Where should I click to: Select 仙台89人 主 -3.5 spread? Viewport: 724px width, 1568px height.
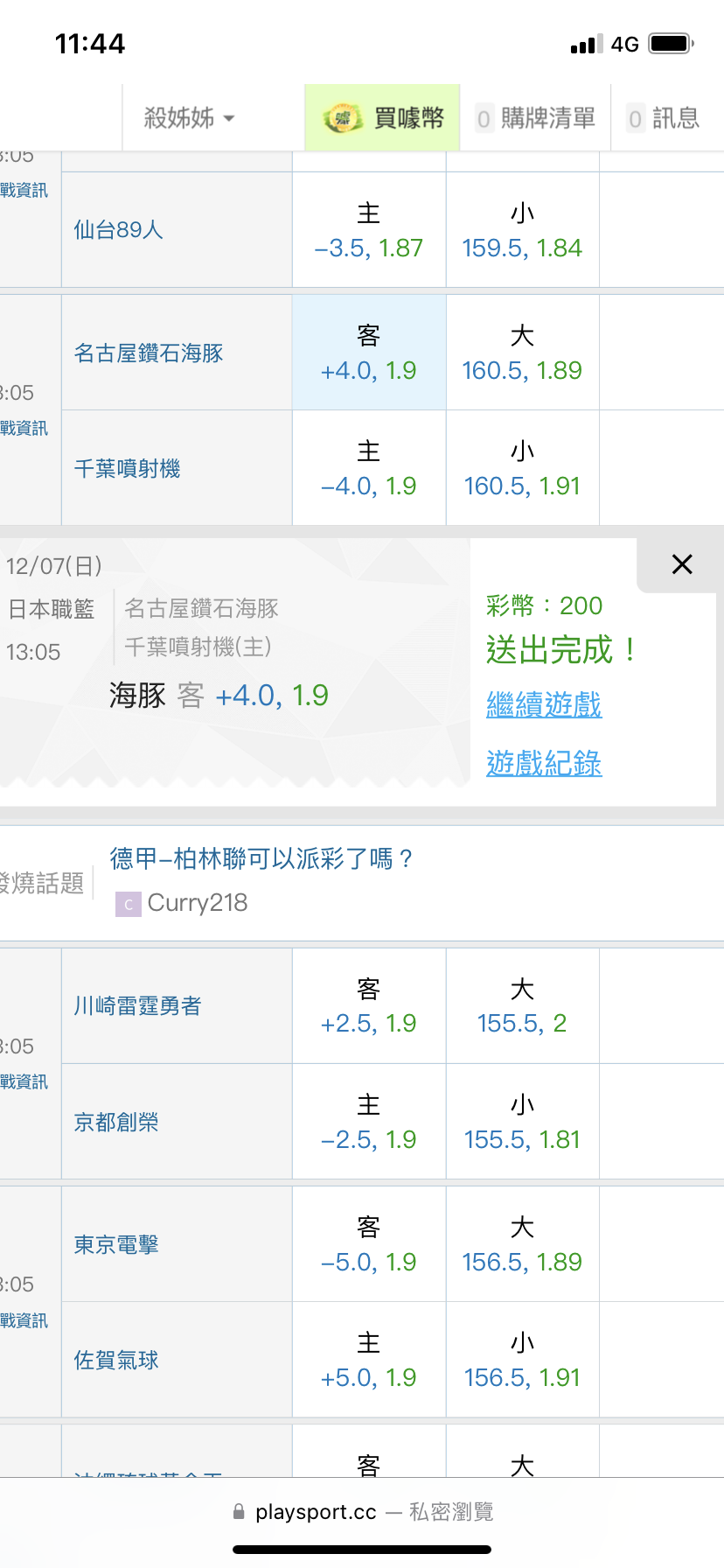pyautogui.click(x=369, y=231)
